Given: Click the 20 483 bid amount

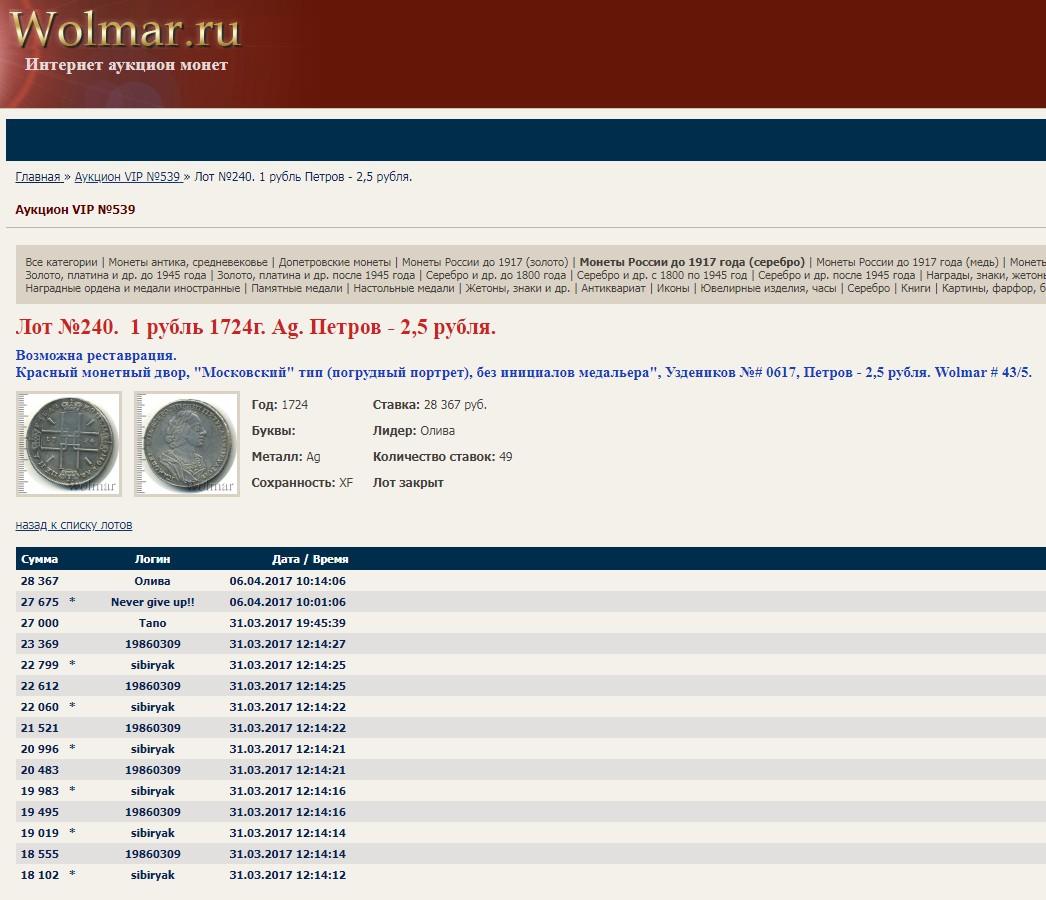Looking at the screenshot, I should click(39, 770).
